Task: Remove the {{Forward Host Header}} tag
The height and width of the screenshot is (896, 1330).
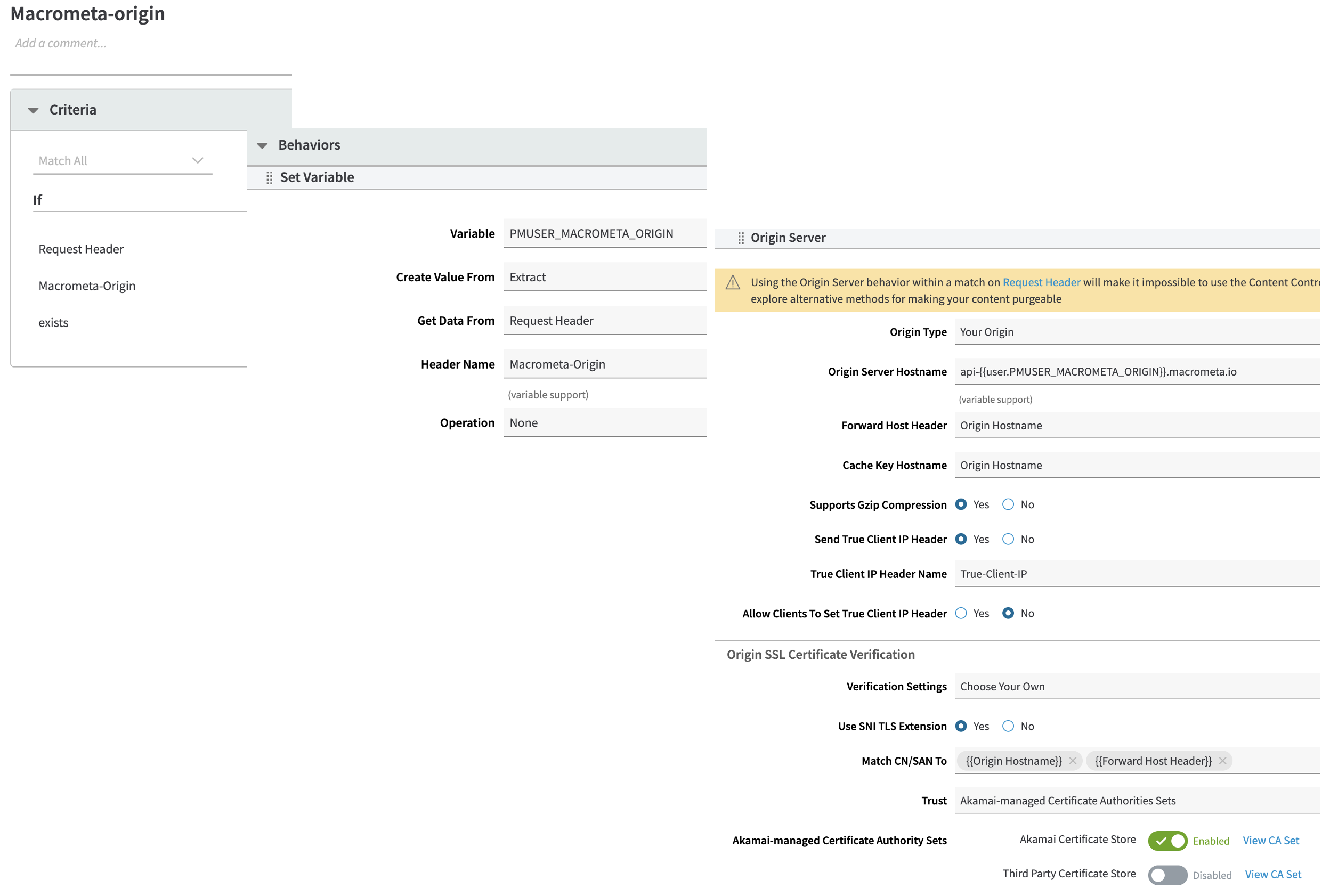Action: 1222,761
